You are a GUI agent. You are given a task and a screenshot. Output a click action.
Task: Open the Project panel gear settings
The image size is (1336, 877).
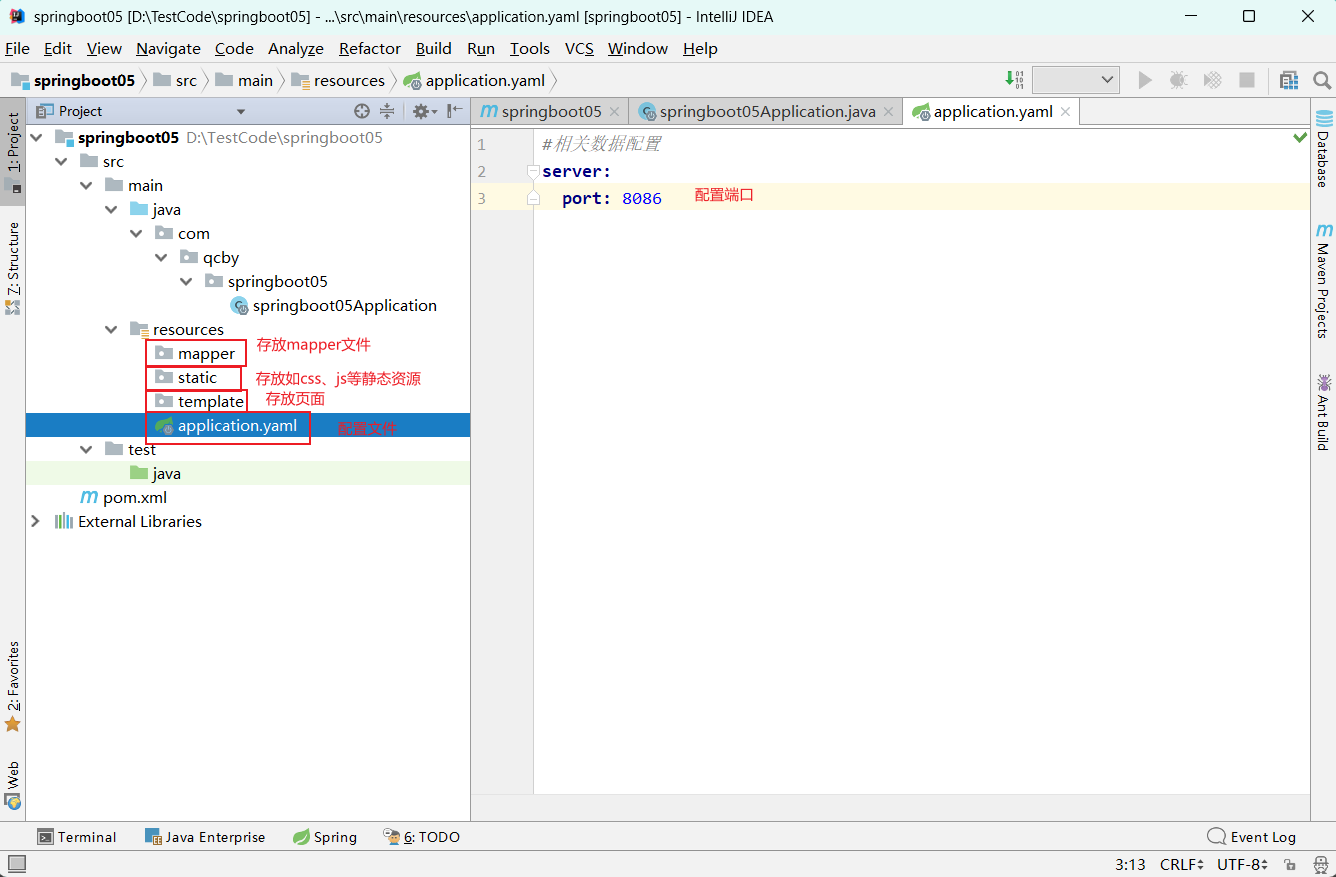pyautogui.click(x=424, y=111)
